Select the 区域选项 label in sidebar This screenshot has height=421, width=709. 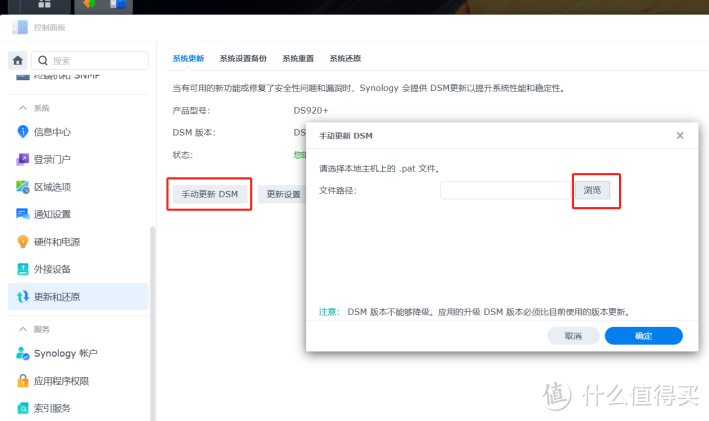click(52, 187)
